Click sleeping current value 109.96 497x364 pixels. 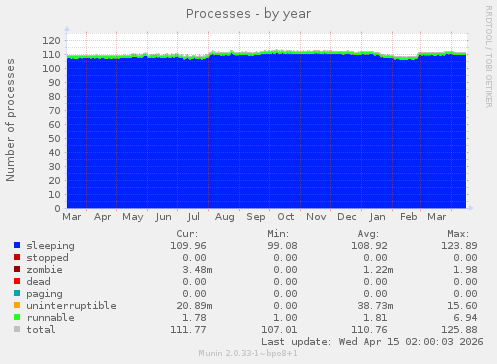188,246
